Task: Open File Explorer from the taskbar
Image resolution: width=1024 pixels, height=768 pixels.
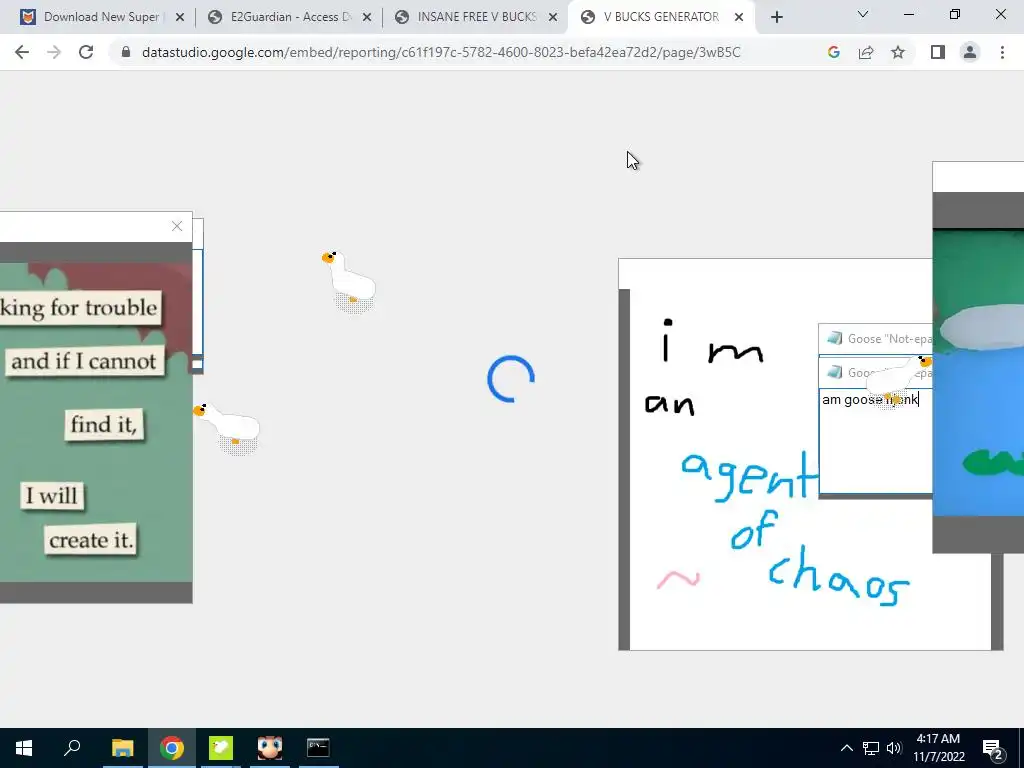Action: 122,748
